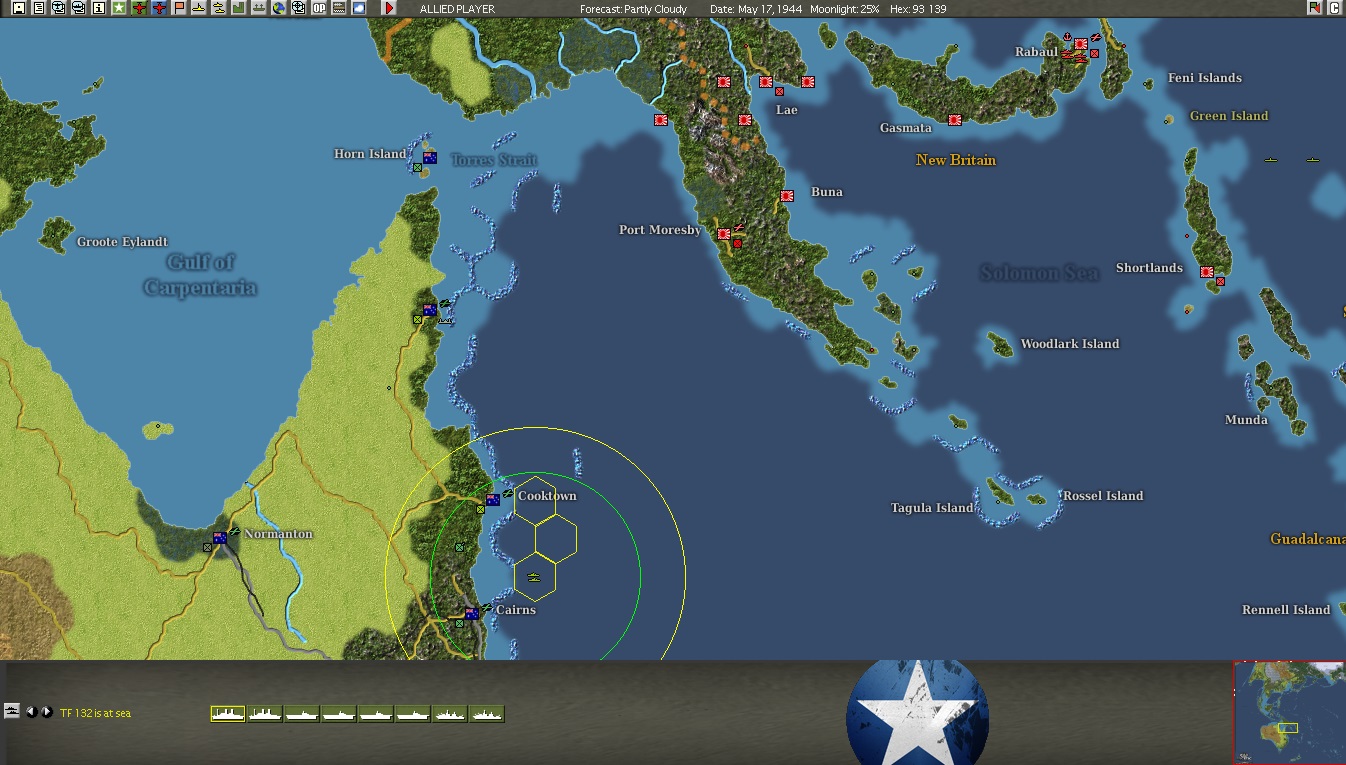
Task: Click the green stepped-shape toolbar icon
Action: click(x=238, y=8)
